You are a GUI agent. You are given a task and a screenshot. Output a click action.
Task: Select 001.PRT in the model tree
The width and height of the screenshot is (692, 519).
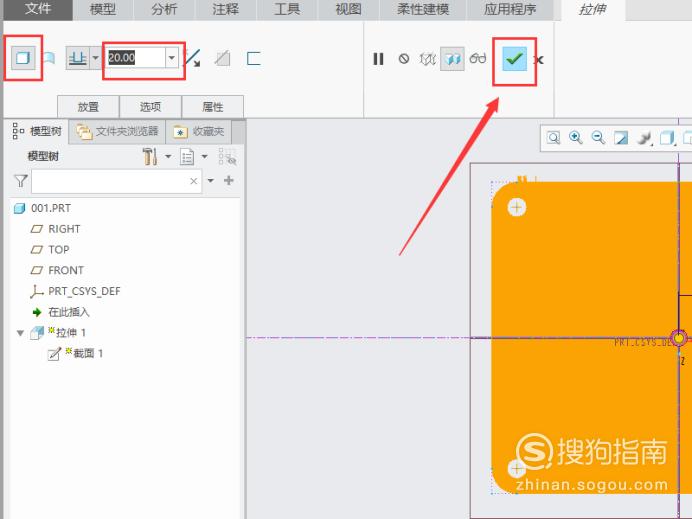pyautogui.click(x=43, y=208)
